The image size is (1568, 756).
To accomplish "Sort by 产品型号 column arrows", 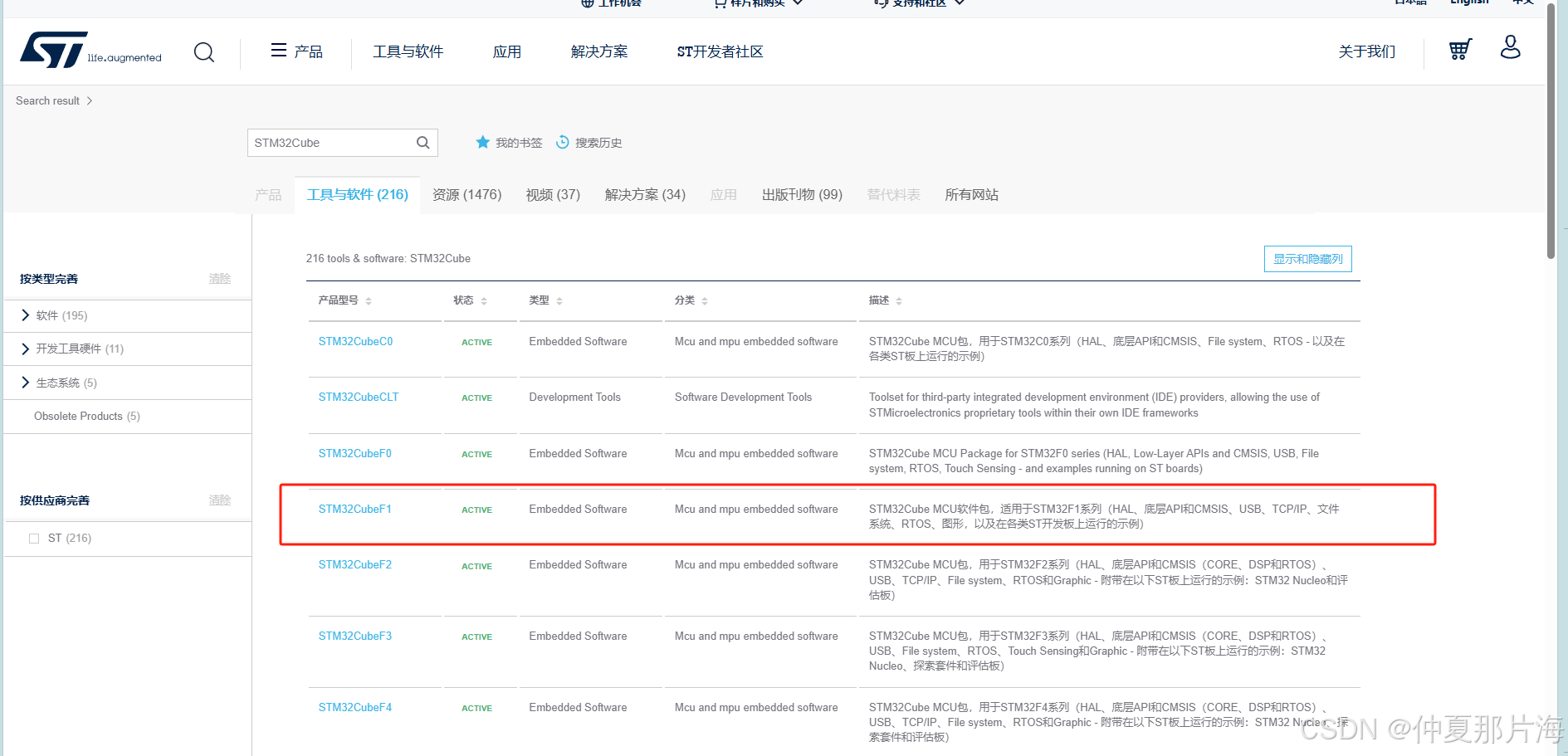I will [x=369, y=301].
